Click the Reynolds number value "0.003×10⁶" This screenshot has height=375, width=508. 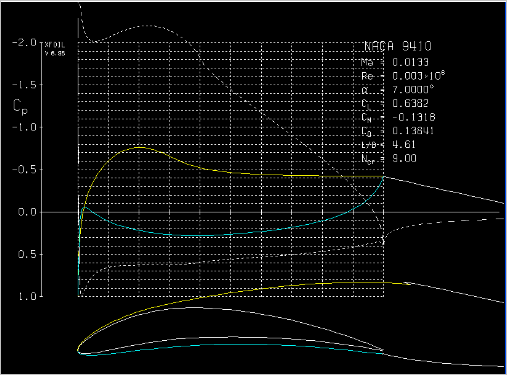(x=418, y=76)
